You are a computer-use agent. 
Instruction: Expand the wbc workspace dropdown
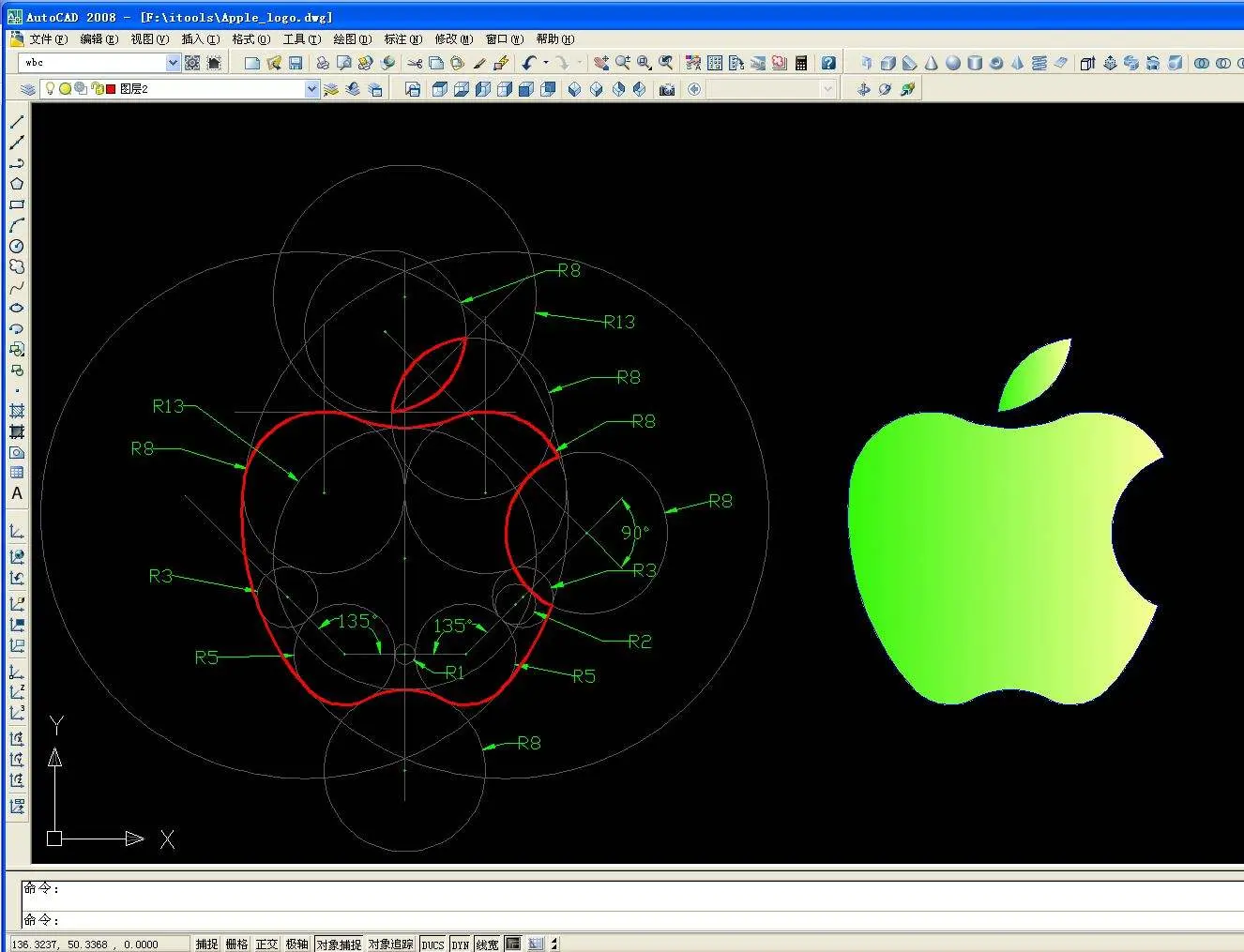173,63
